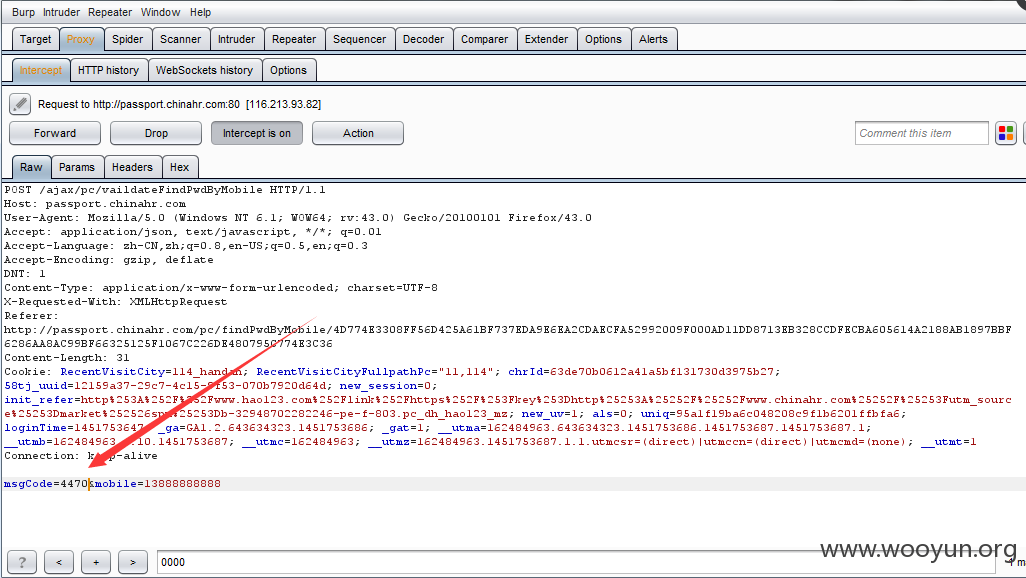Click the help question mark button

[x=22, y=562]
